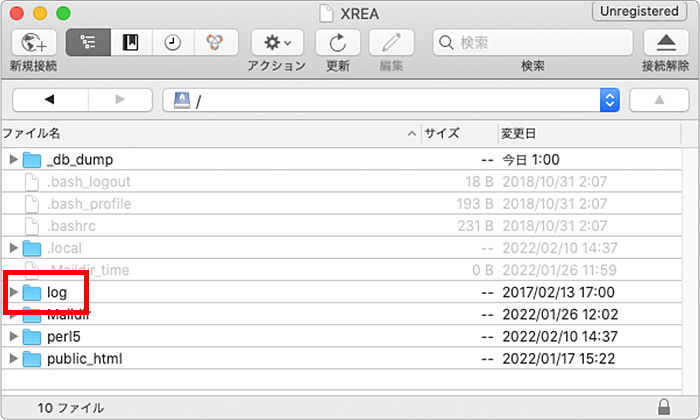
Task: Expand the _db_dump folder
Action: 13,159
